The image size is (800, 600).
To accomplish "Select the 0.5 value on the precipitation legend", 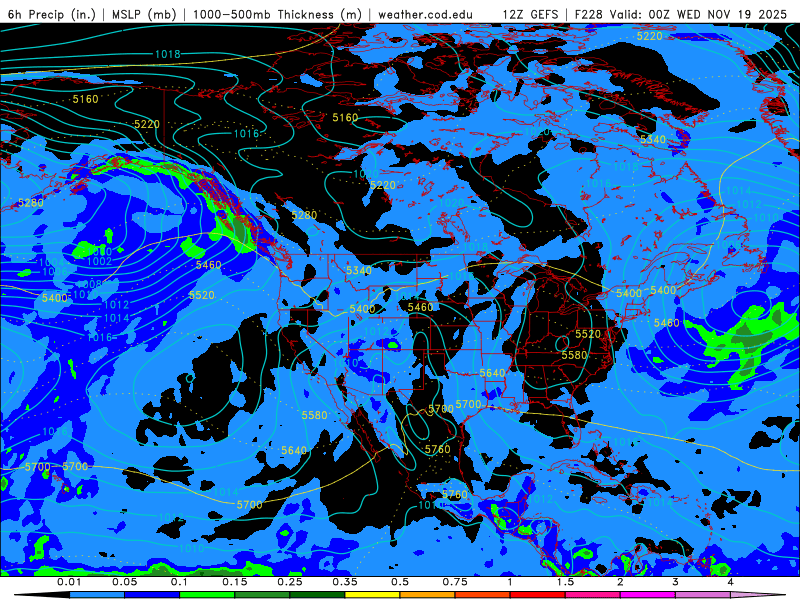I will (400, 582).
